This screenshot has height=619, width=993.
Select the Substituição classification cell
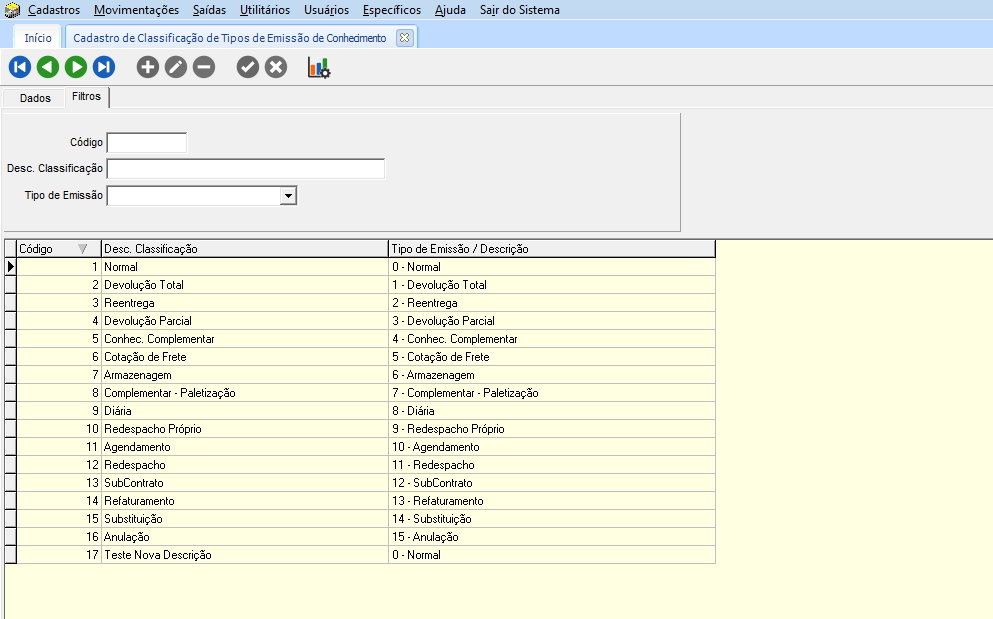244,519
